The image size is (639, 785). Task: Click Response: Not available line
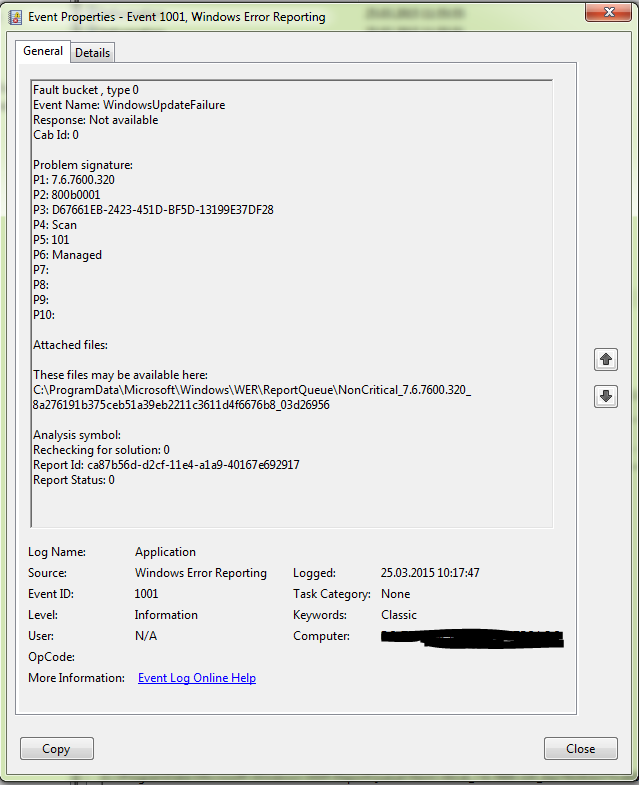click(x=96, y=120)
